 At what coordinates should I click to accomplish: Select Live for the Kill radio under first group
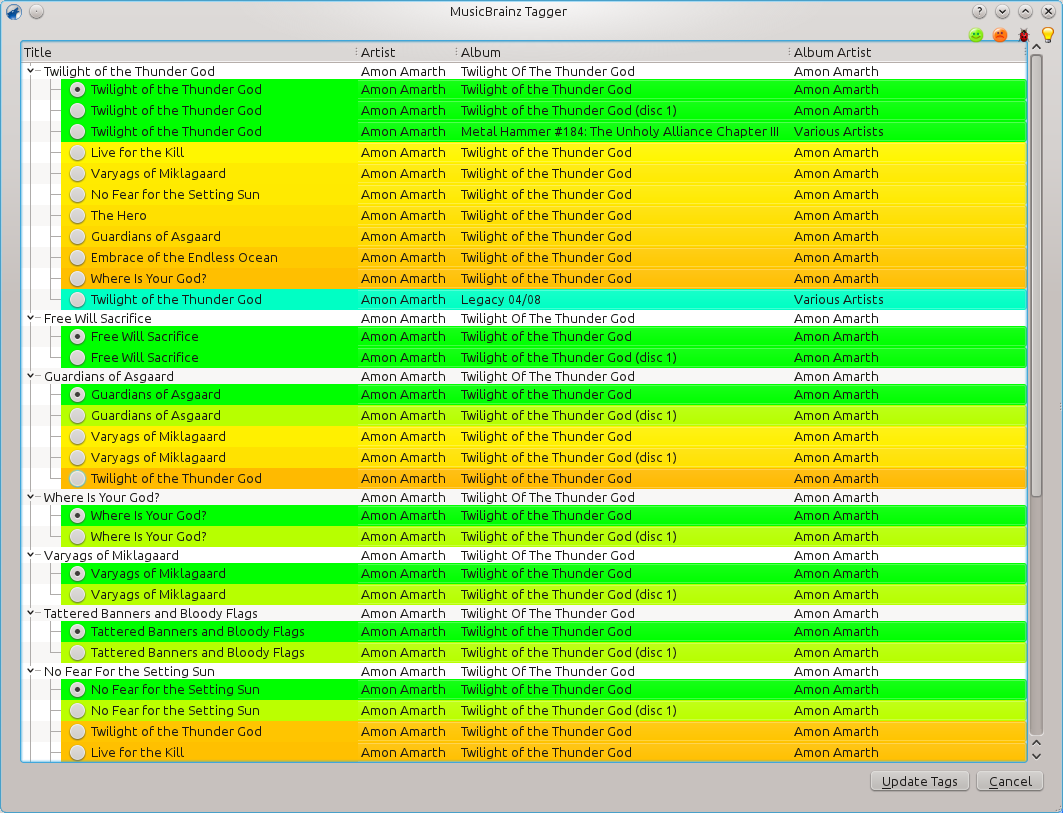[x=78, y=153]
